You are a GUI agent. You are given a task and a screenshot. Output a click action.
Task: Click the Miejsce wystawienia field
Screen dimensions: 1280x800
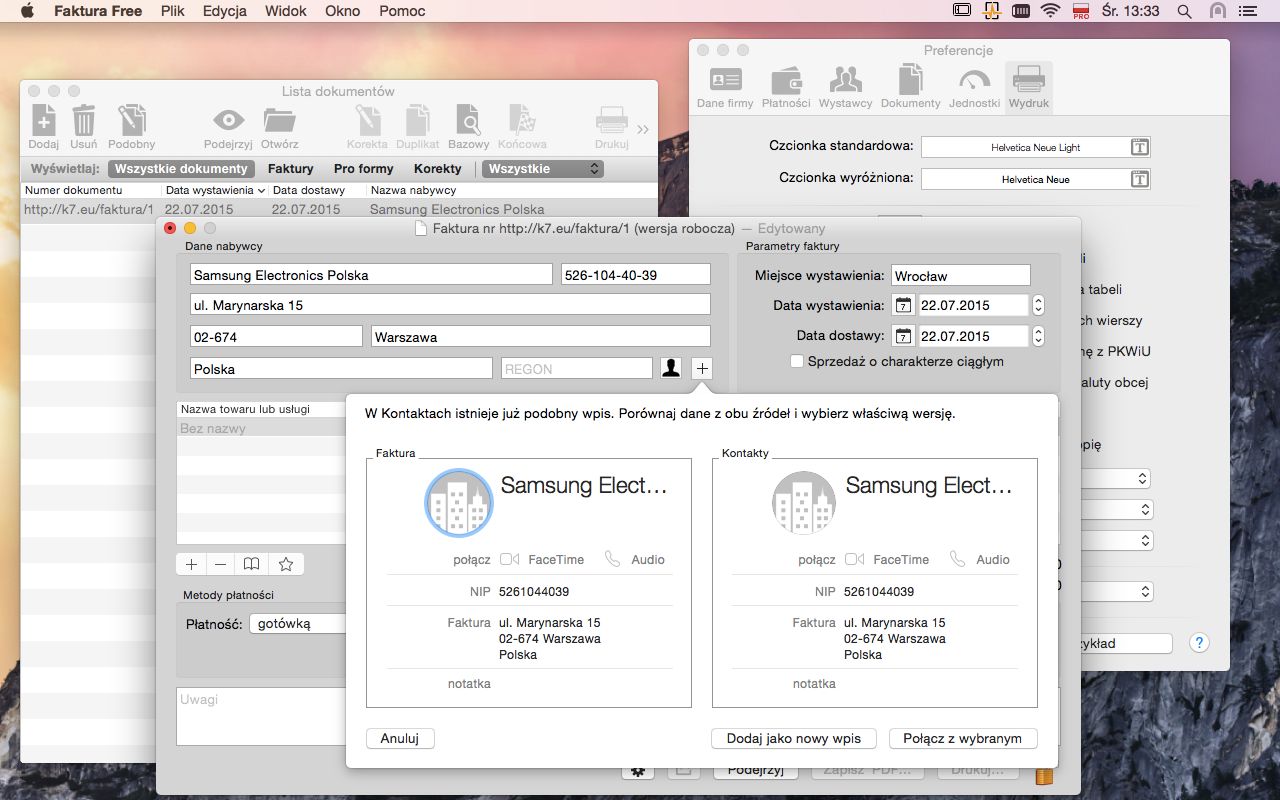960,275
